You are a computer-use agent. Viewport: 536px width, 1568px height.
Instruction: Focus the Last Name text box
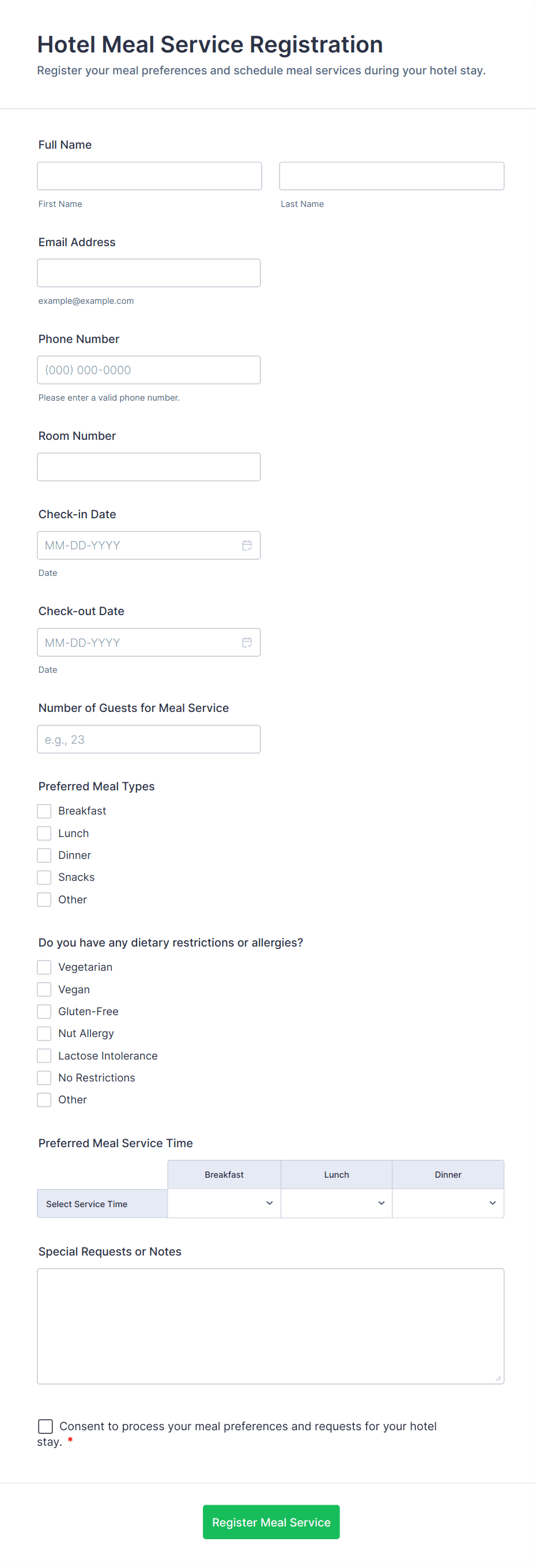[391, 176]
